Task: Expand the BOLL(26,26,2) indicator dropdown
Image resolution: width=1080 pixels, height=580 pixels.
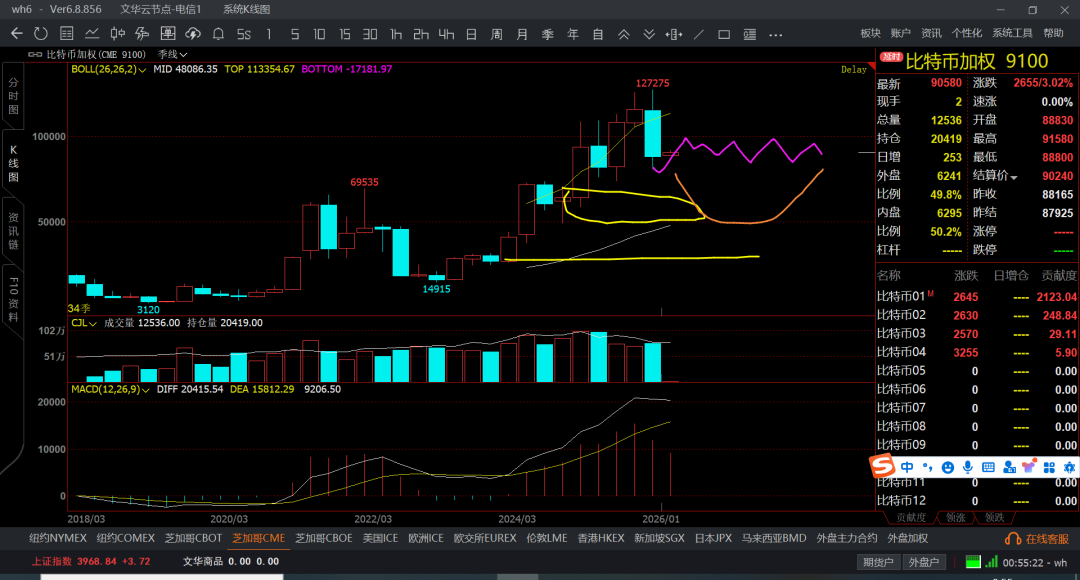Action: tap(142, 70)
